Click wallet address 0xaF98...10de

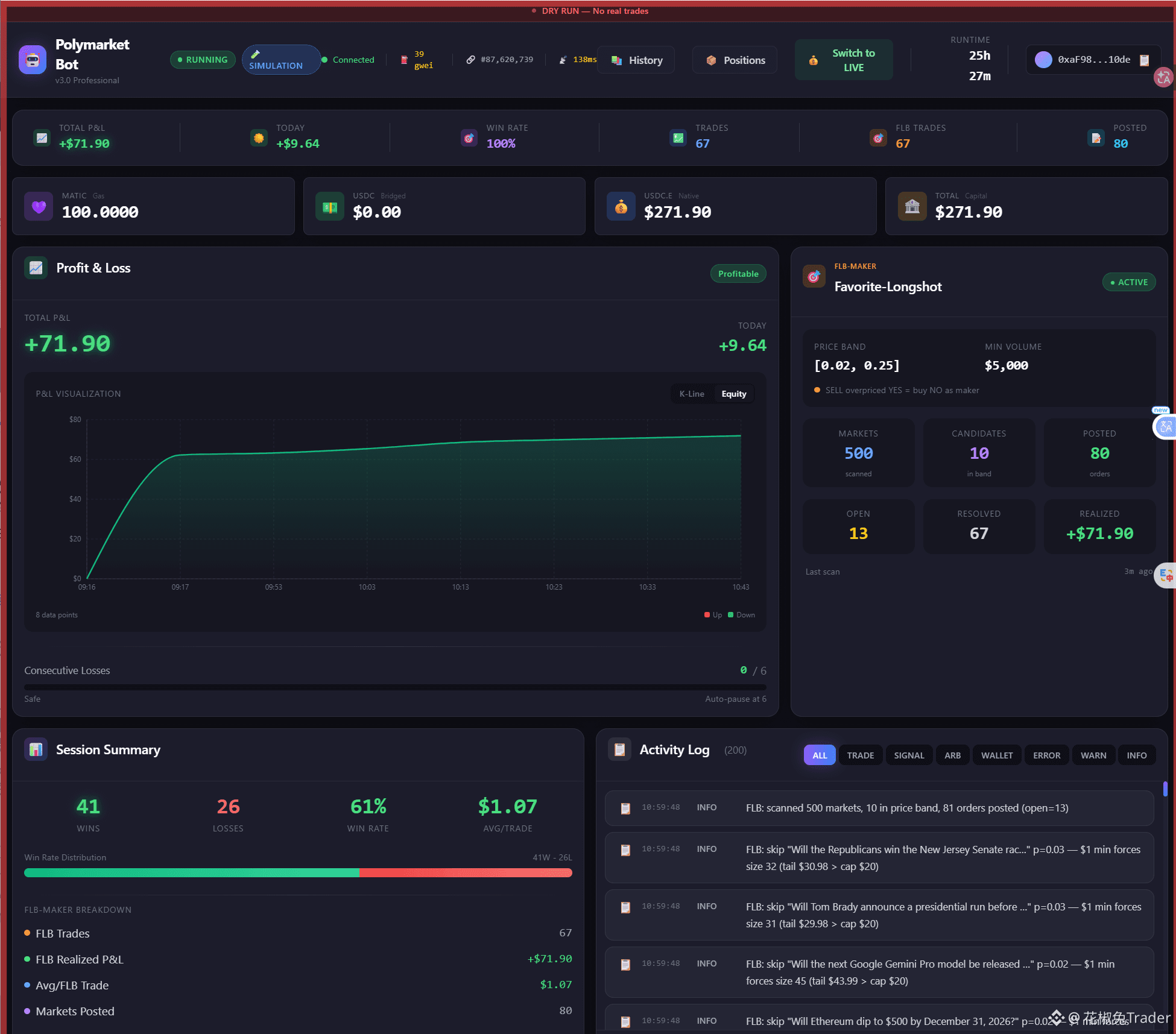(x=1094, y=60)
